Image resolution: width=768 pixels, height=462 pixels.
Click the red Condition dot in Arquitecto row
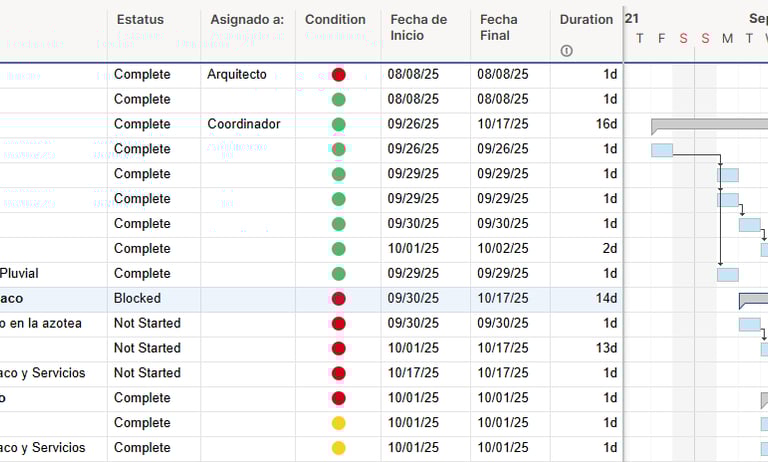338,75
